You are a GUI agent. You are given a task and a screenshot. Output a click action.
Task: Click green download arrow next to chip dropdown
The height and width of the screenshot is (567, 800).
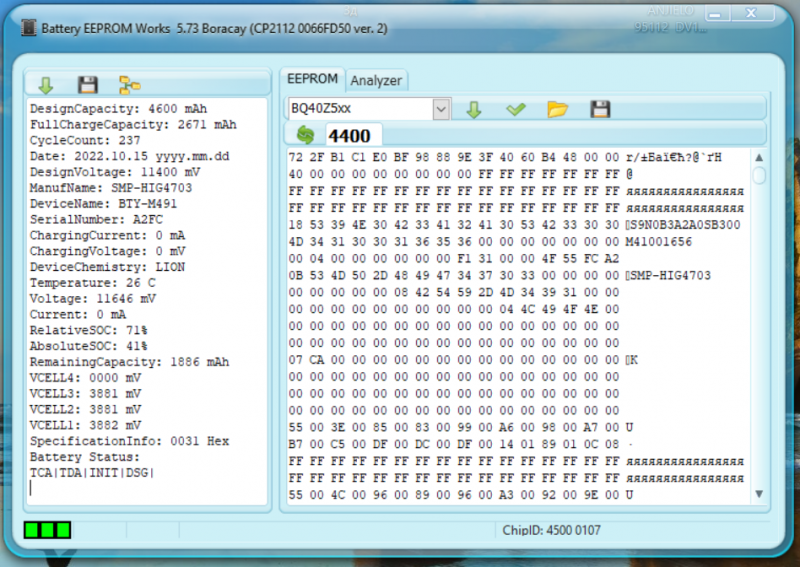tap(474, 109)
